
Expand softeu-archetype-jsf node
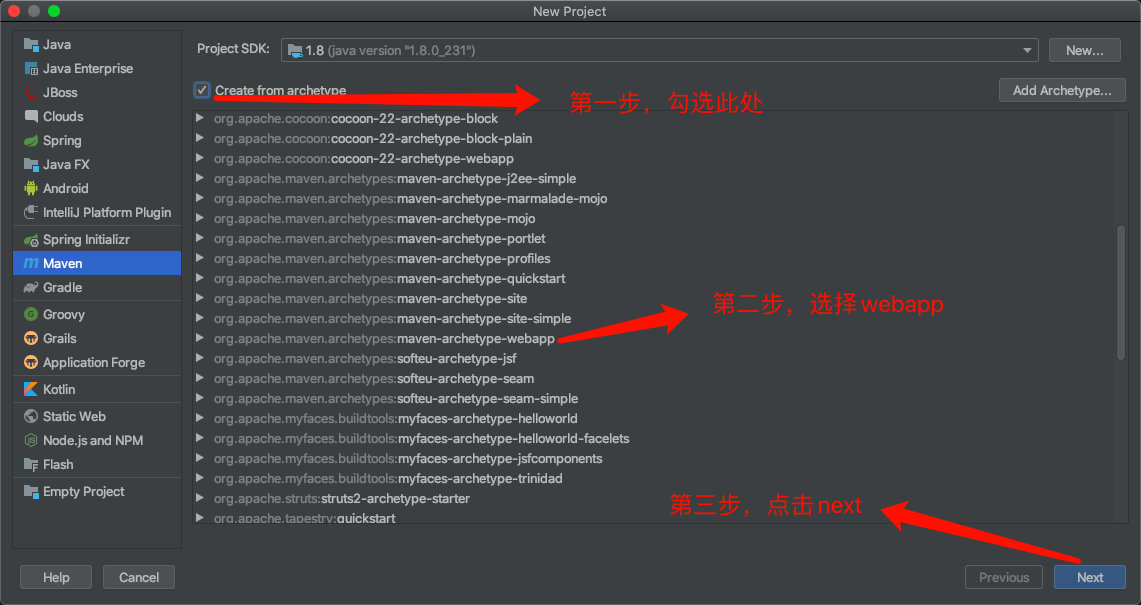point(200,358)
